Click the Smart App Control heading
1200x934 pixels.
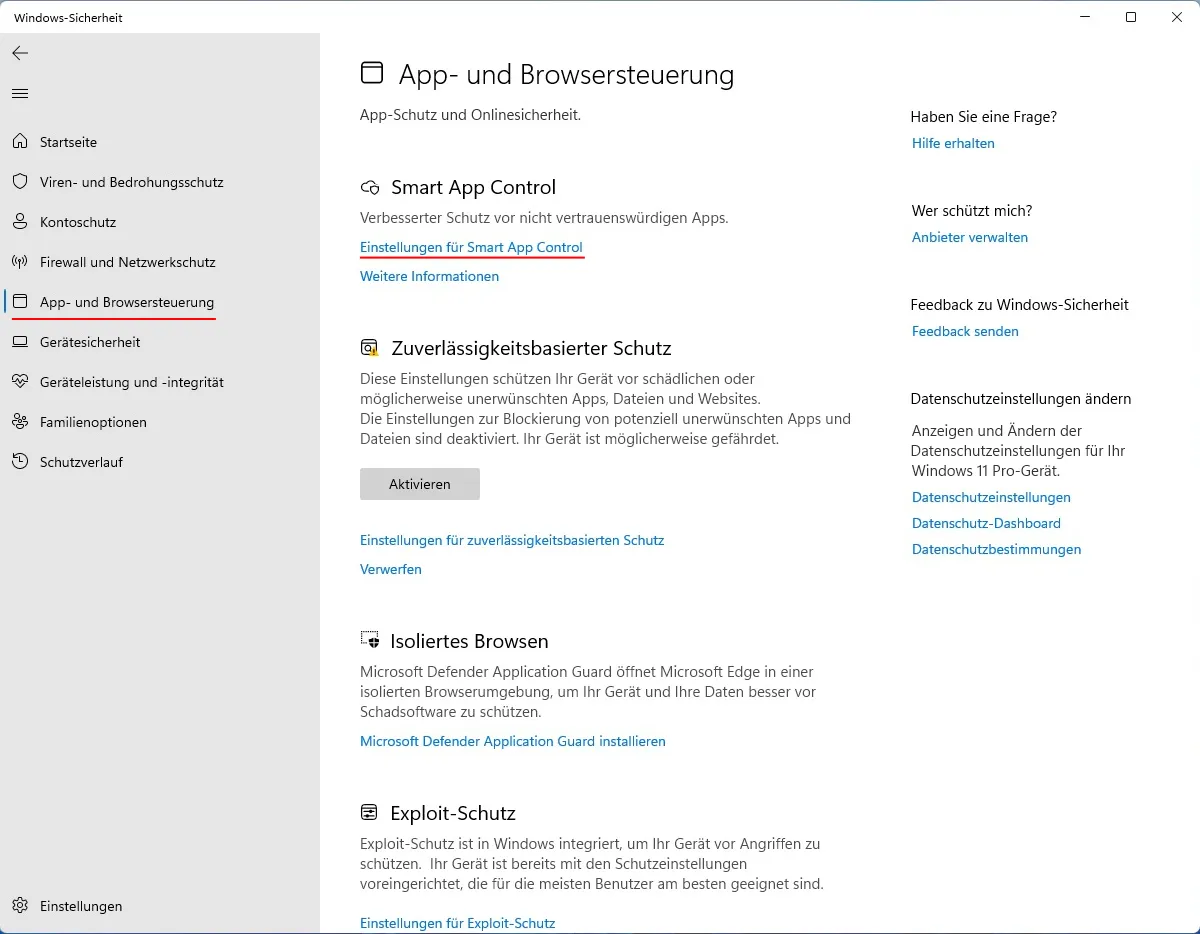point(473,188)
